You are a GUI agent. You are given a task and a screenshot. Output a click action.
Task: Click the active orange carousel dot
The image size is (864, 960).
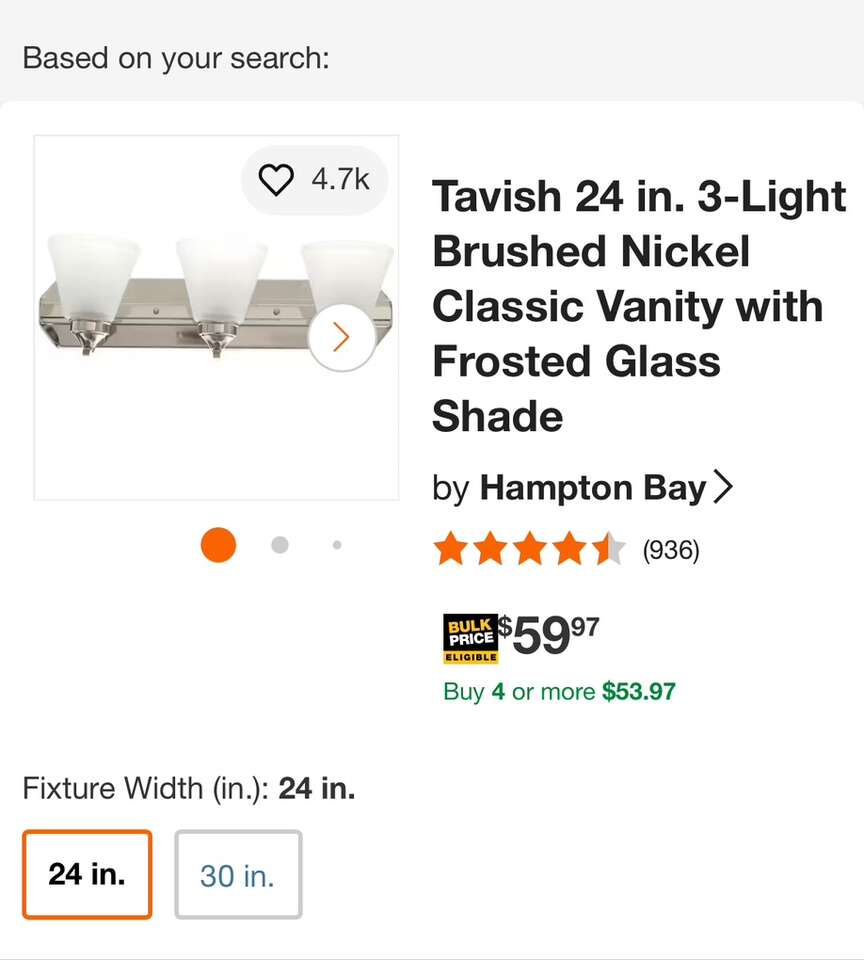pos(217,545)
